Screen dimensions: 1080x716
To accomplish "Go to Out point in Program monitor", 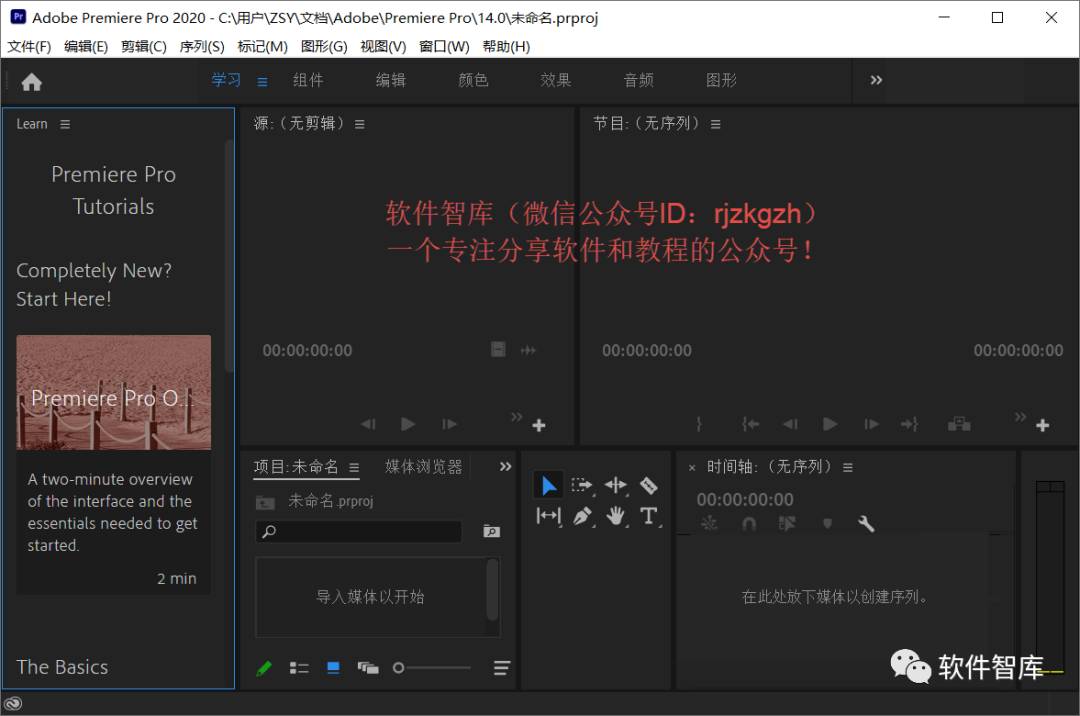I will [909, 424].
